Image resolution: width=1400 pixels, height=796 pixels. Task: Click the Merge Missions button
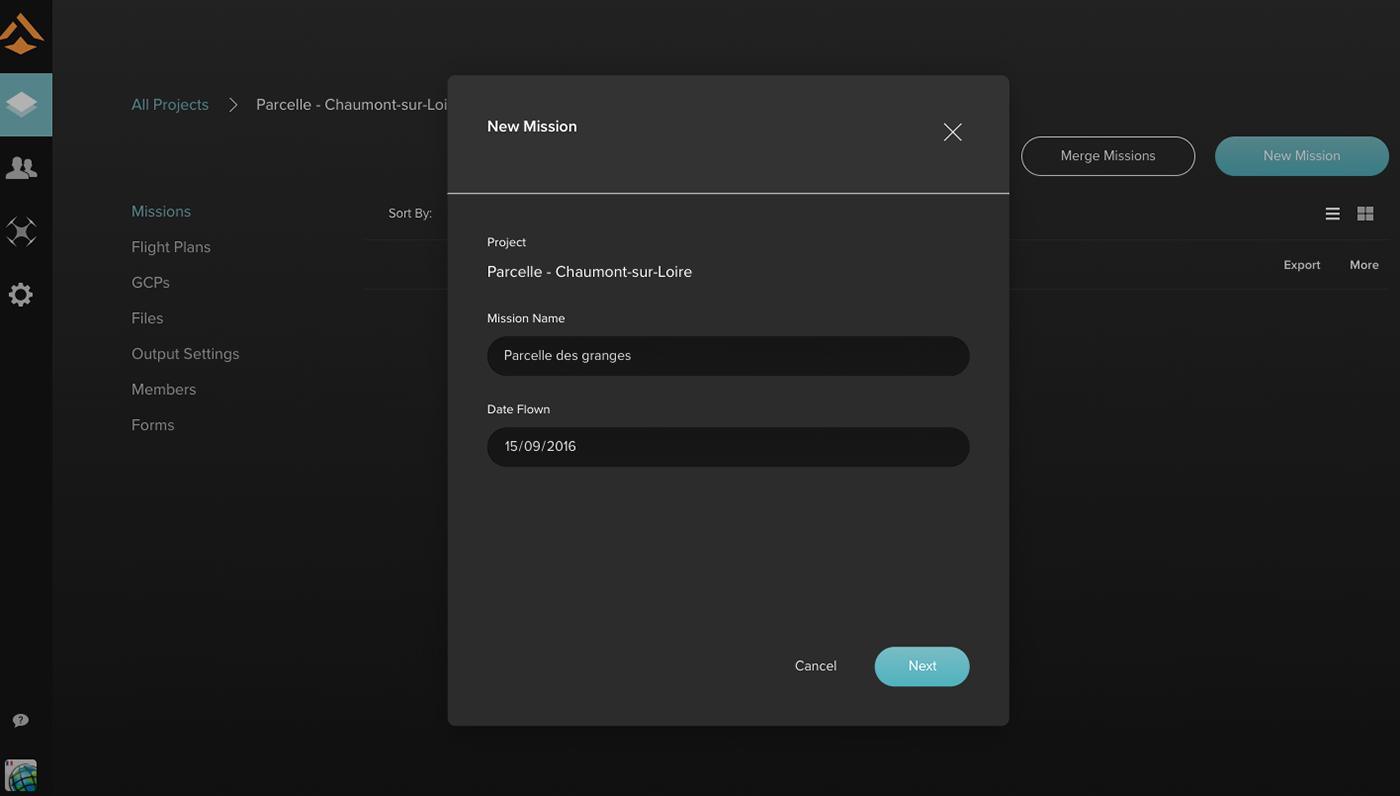[x=1108, y=156]
